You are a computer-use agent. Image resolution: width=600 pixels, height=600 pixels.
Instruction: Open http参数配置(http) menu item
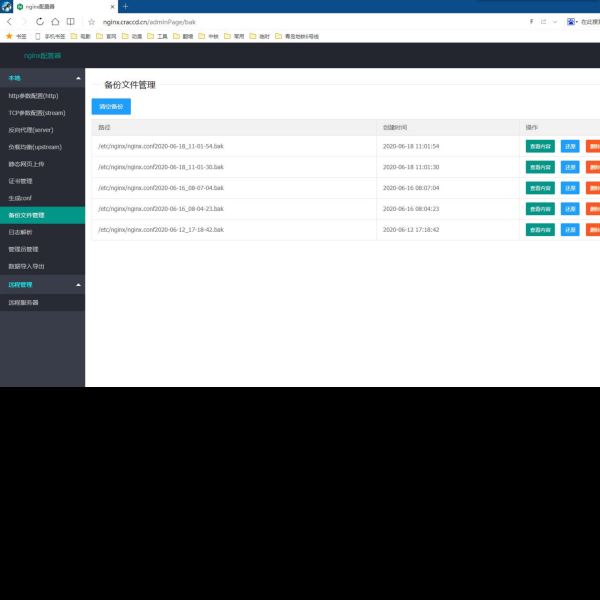point(42,96)
